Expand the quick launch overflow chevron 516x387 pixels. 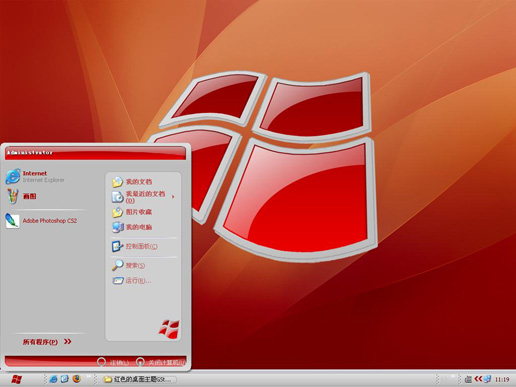(x=89, y=377)
